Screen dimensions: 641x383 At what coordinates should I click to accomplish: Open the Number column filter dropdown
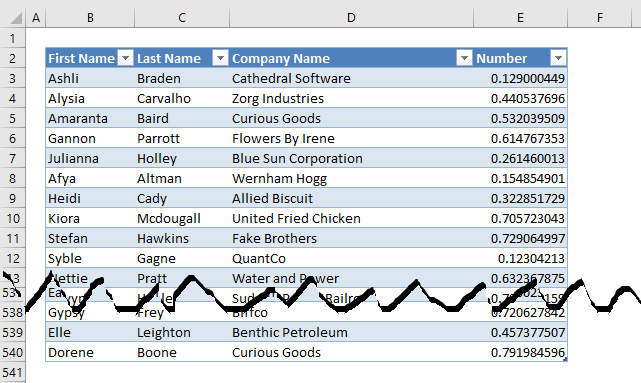(558, 58)
